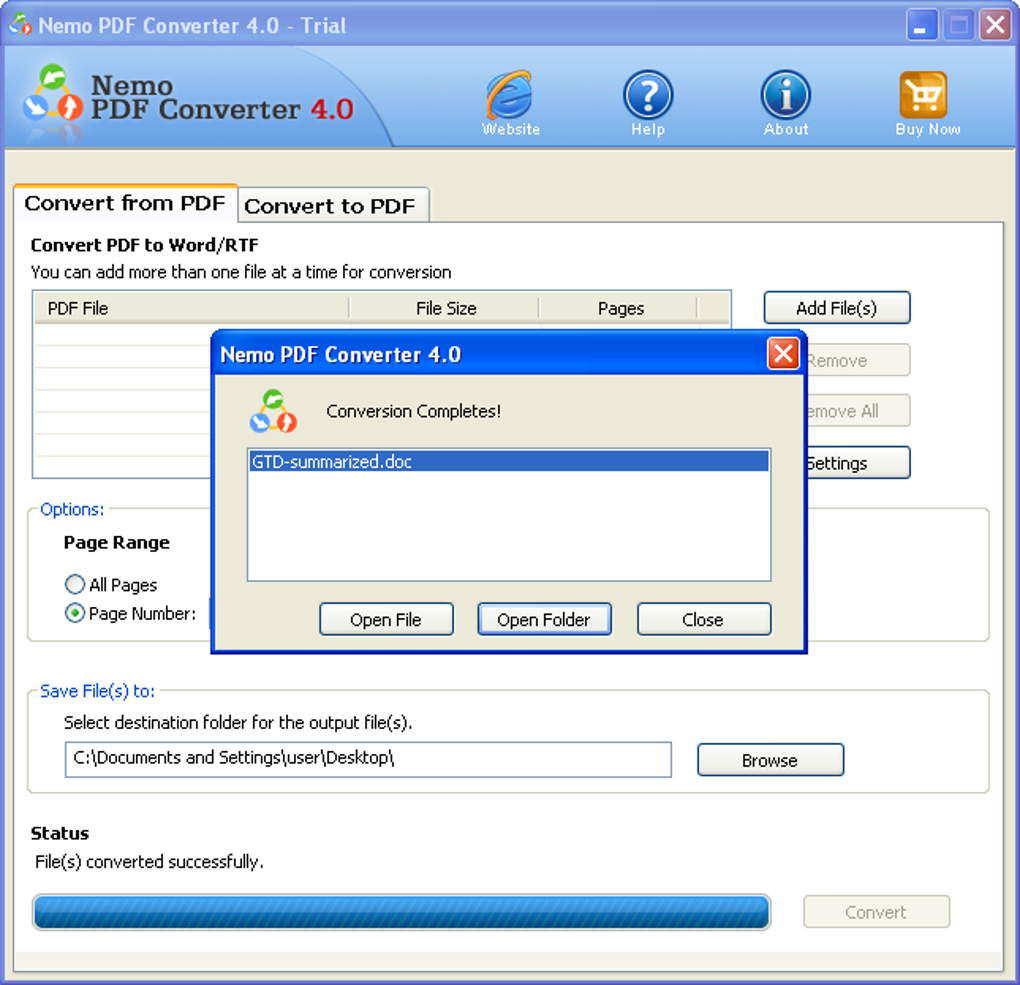Switch to Convert from PDF tab
Viewport: 1020px width, 985px height.
click(125, 203)
